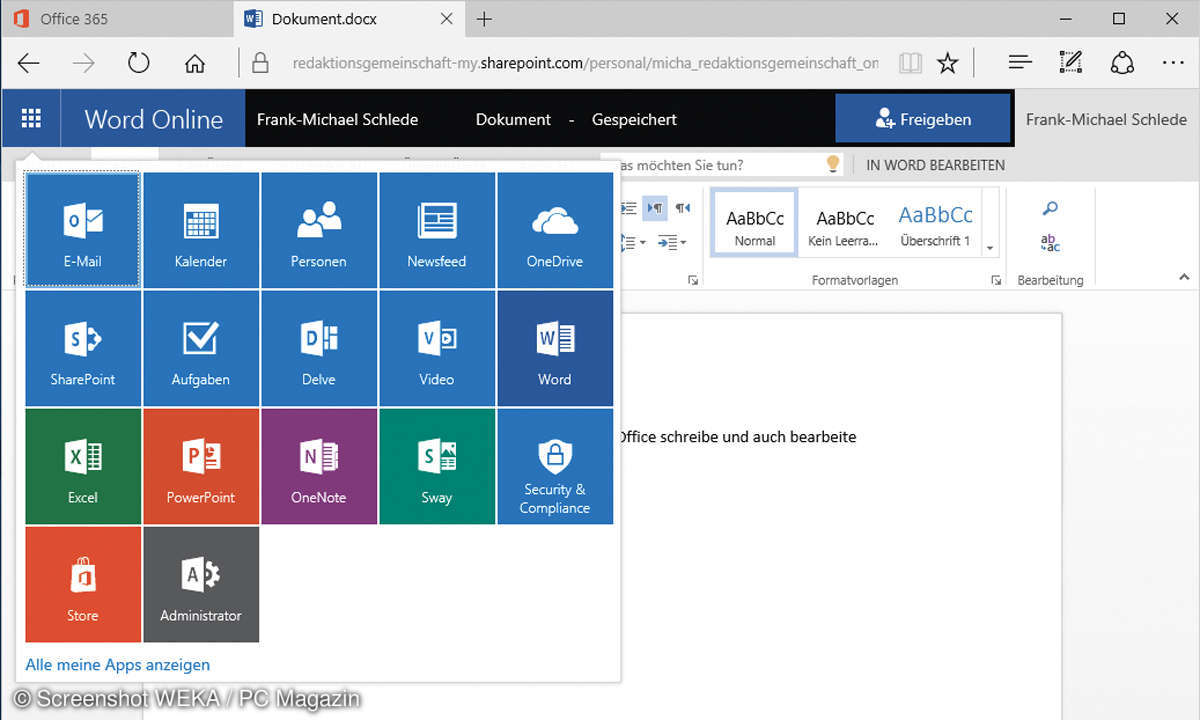
Task: Click the document text line
Action: (737, 436)
